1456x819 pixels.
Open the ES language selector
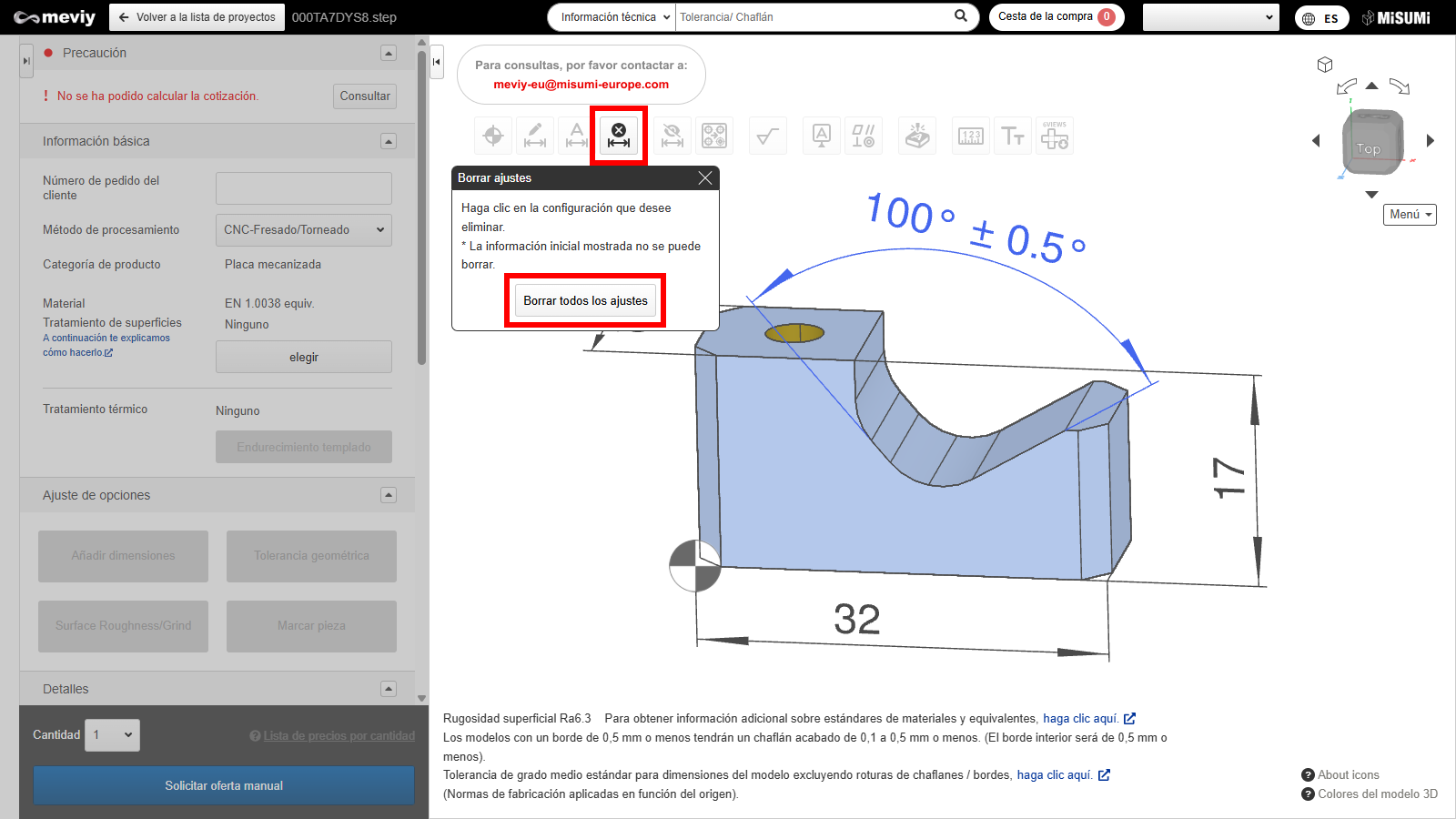(1321, 18)
